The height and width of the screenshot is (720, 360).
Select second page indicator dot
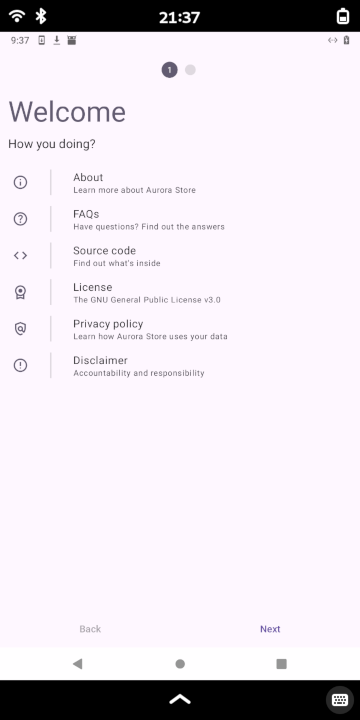click(x=190, y=70)
